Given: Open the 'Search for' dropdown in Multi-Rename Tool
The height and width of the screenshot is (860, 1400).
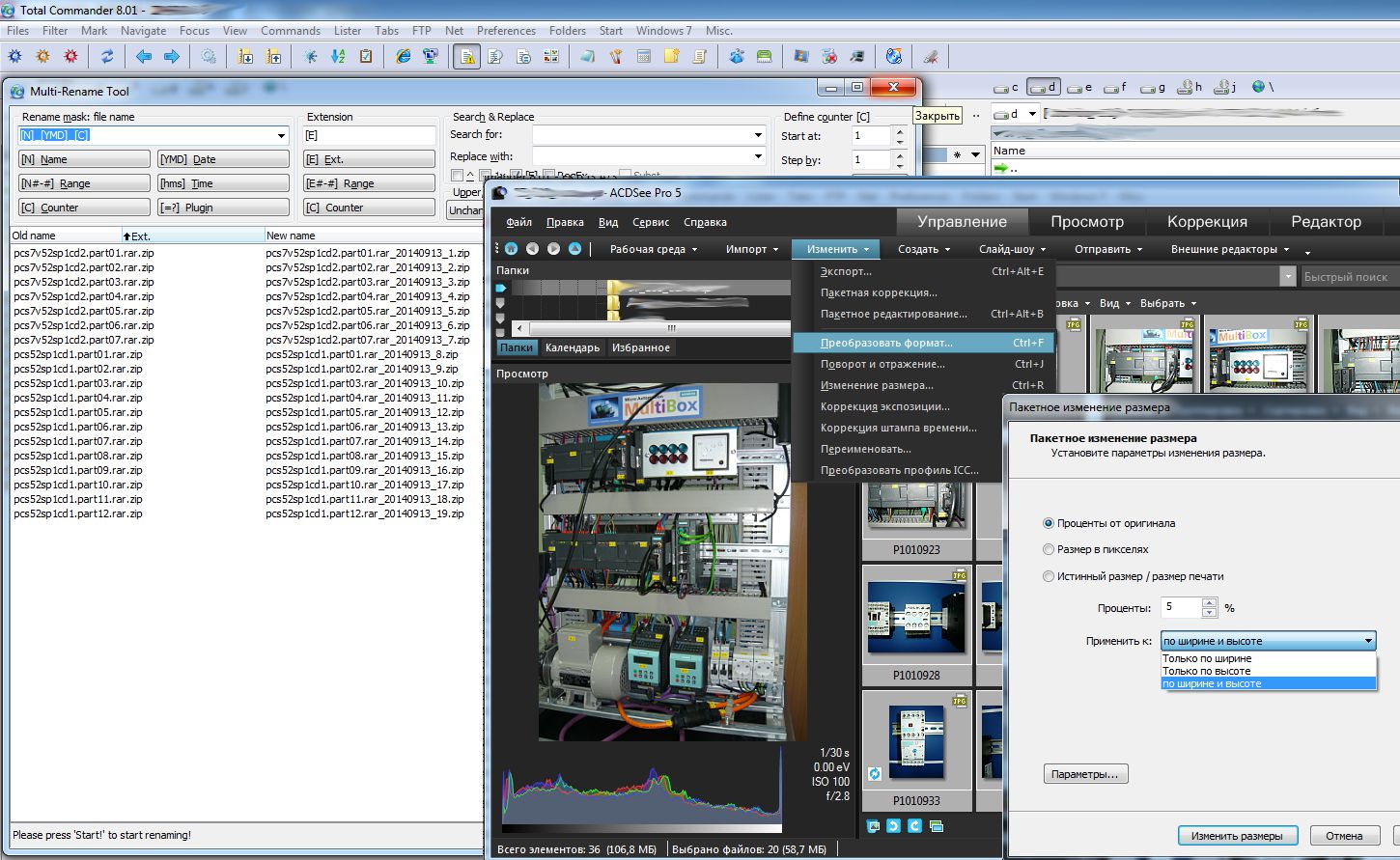Looking at the screenshot, I should coord(758,134).
